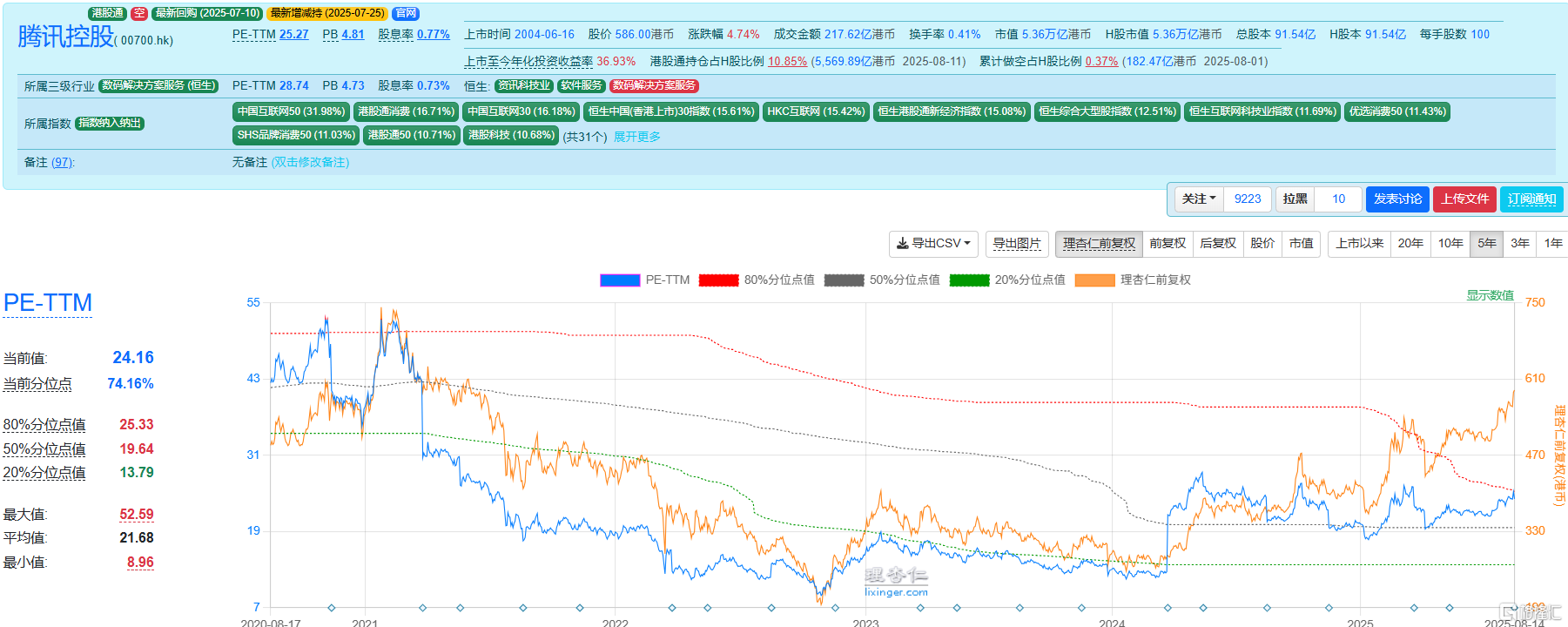Click the 最新回购 (2025-07-10) badge

pyautogui.click(x=207, y=14)
